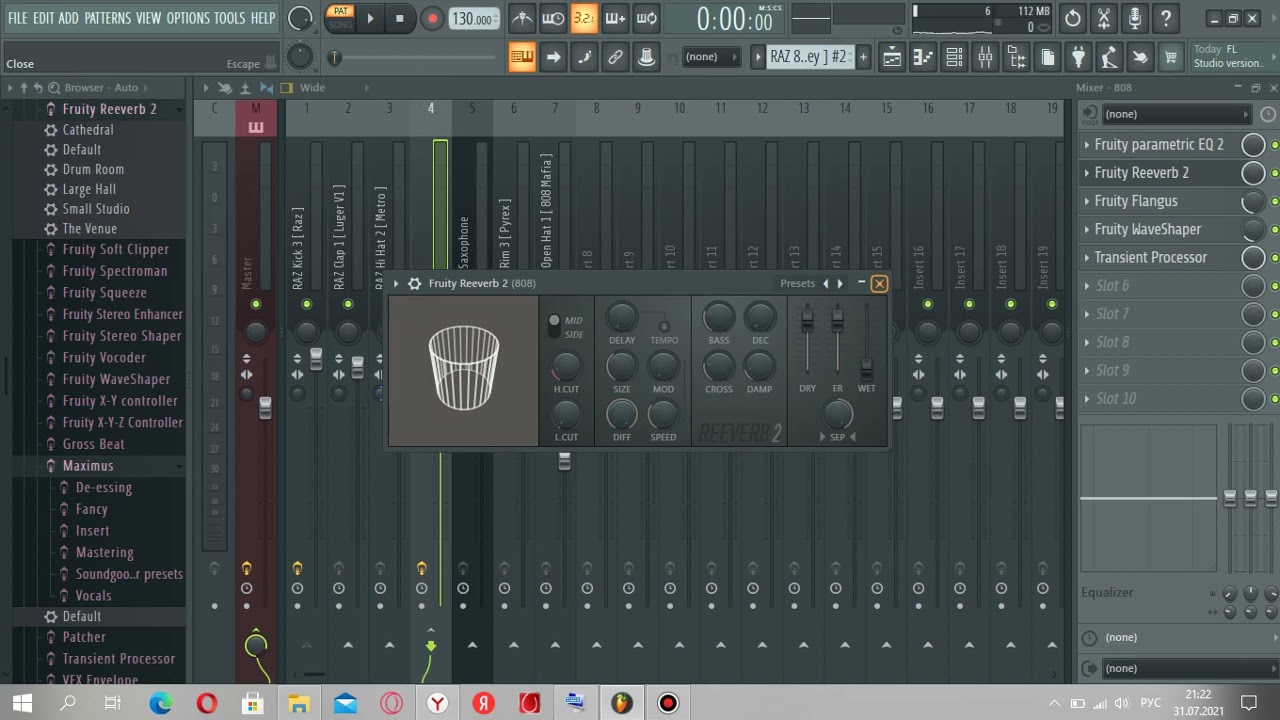Click the tempo field showing 130.000
Screen dimensions: 1280x720
(x=474, y=19)
